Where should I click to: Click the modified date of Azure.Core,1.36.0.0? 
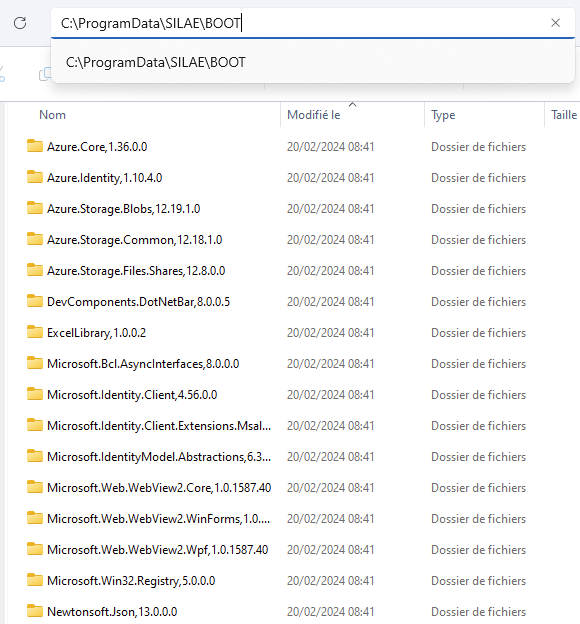[331, 147]
